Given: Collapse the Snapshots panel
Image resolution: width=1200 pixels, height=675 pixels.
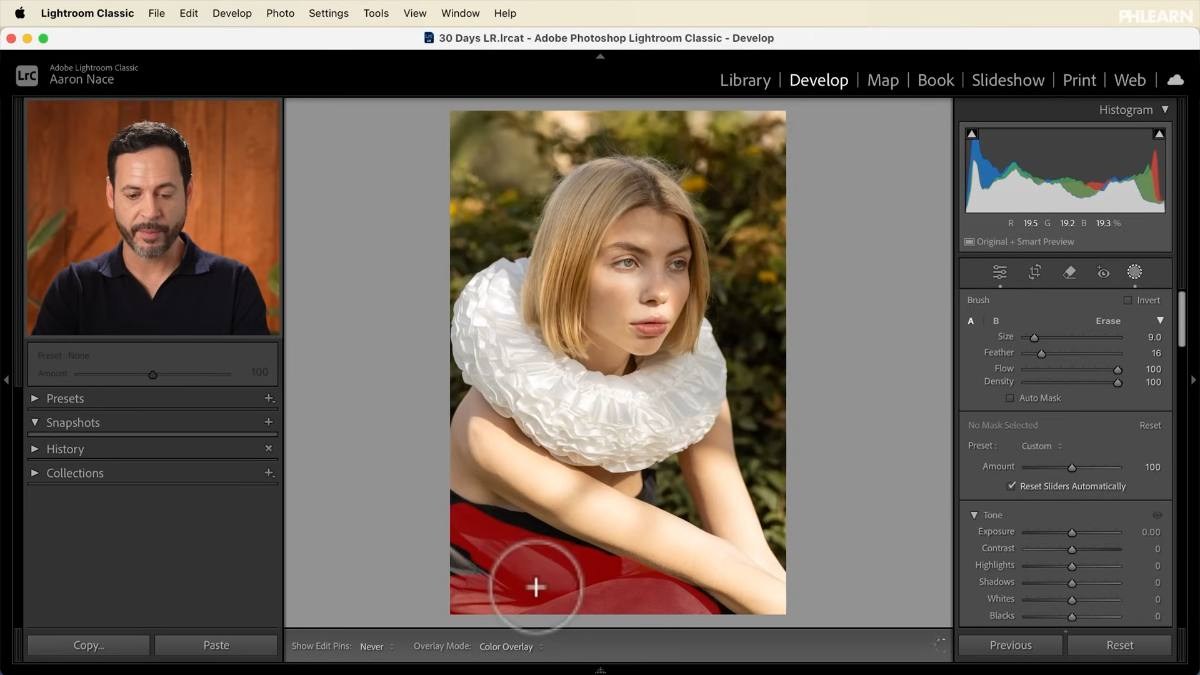Looking at the screenshot, I should tap(35, 422).
